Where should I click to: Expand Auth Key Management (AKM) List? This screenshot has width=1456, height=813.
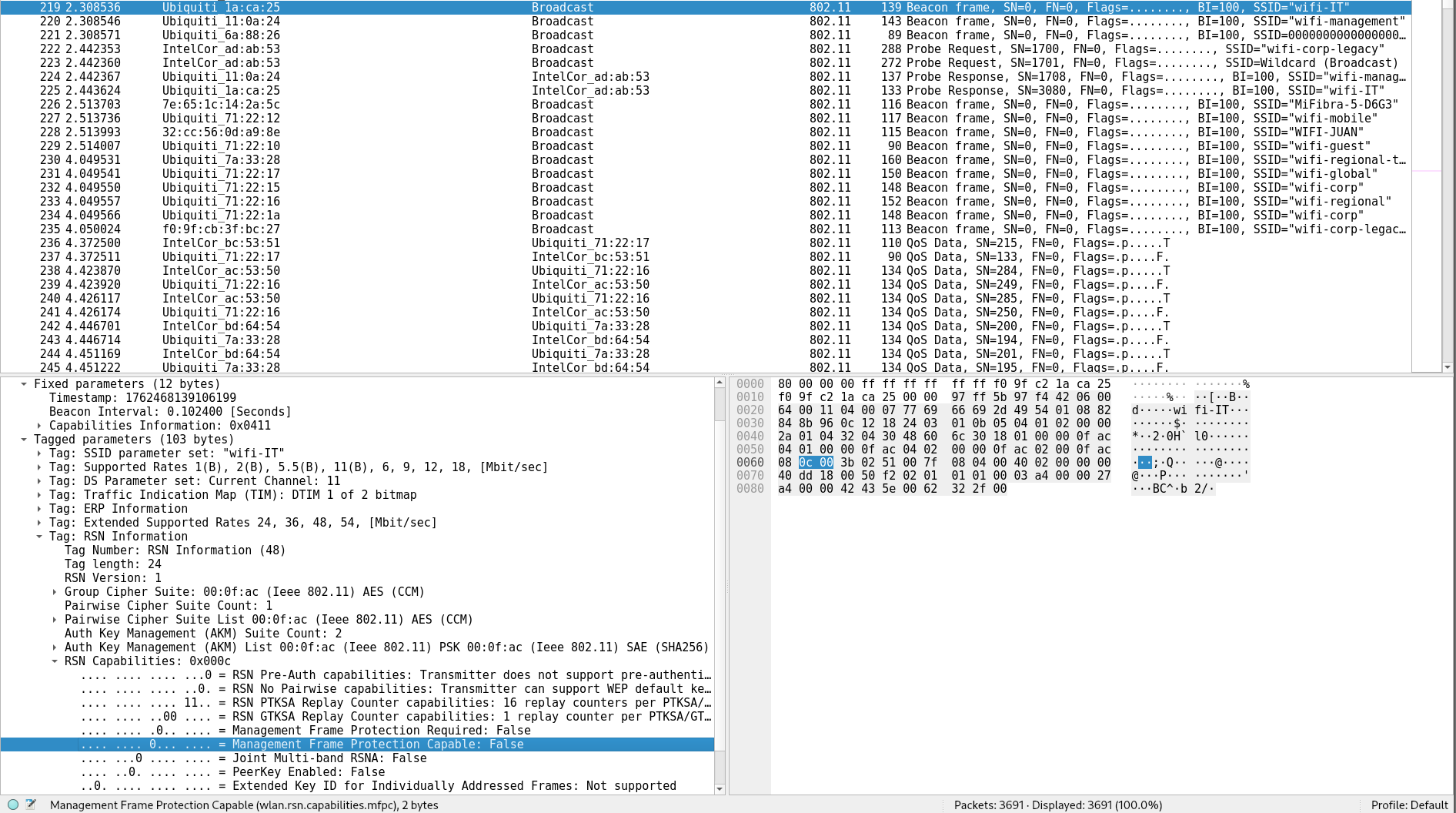(x=55, y=647)
